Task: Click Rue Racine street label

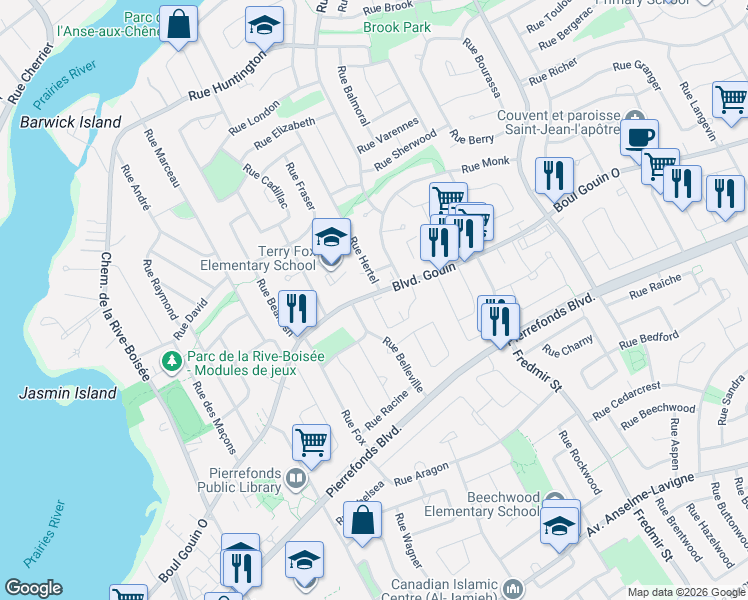Action: point(387,410)
